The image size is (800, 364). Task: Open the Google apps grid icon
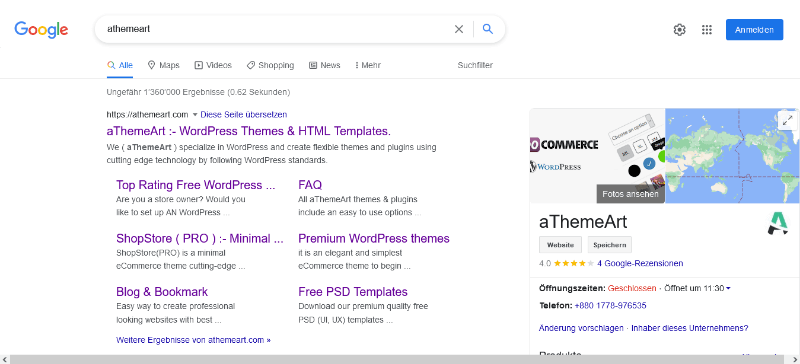point(707,30)
